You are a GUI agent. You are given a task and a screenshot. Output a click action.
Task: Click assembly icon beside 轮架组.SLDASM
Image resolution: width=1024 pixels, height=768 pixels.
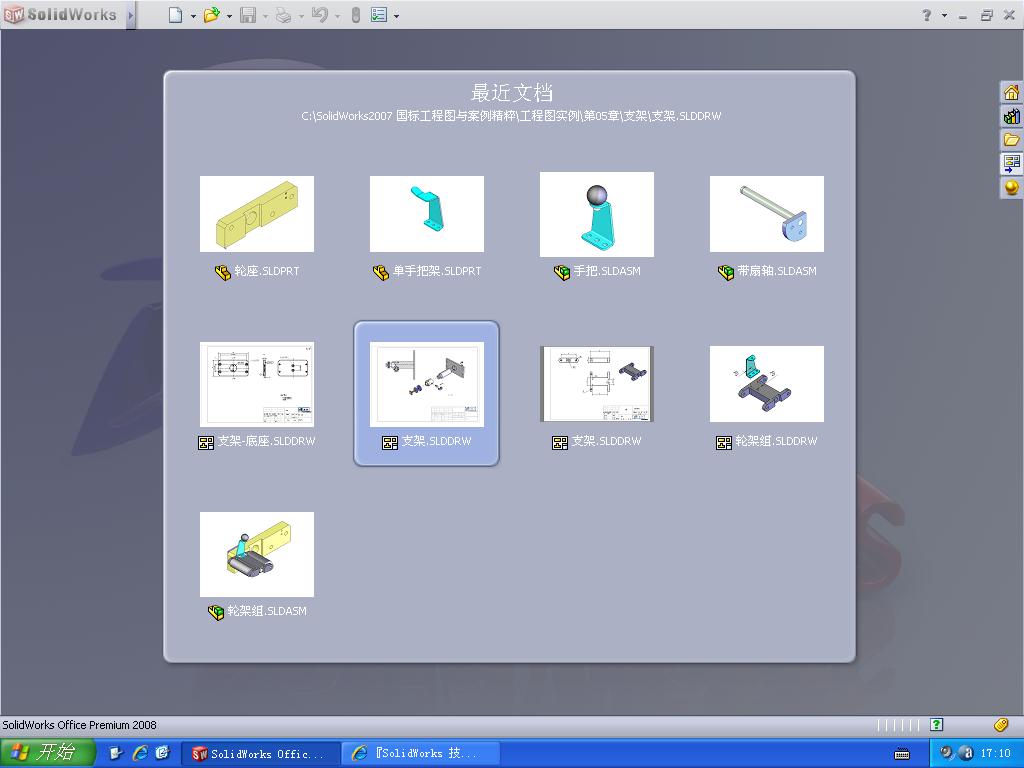[216, 612]
